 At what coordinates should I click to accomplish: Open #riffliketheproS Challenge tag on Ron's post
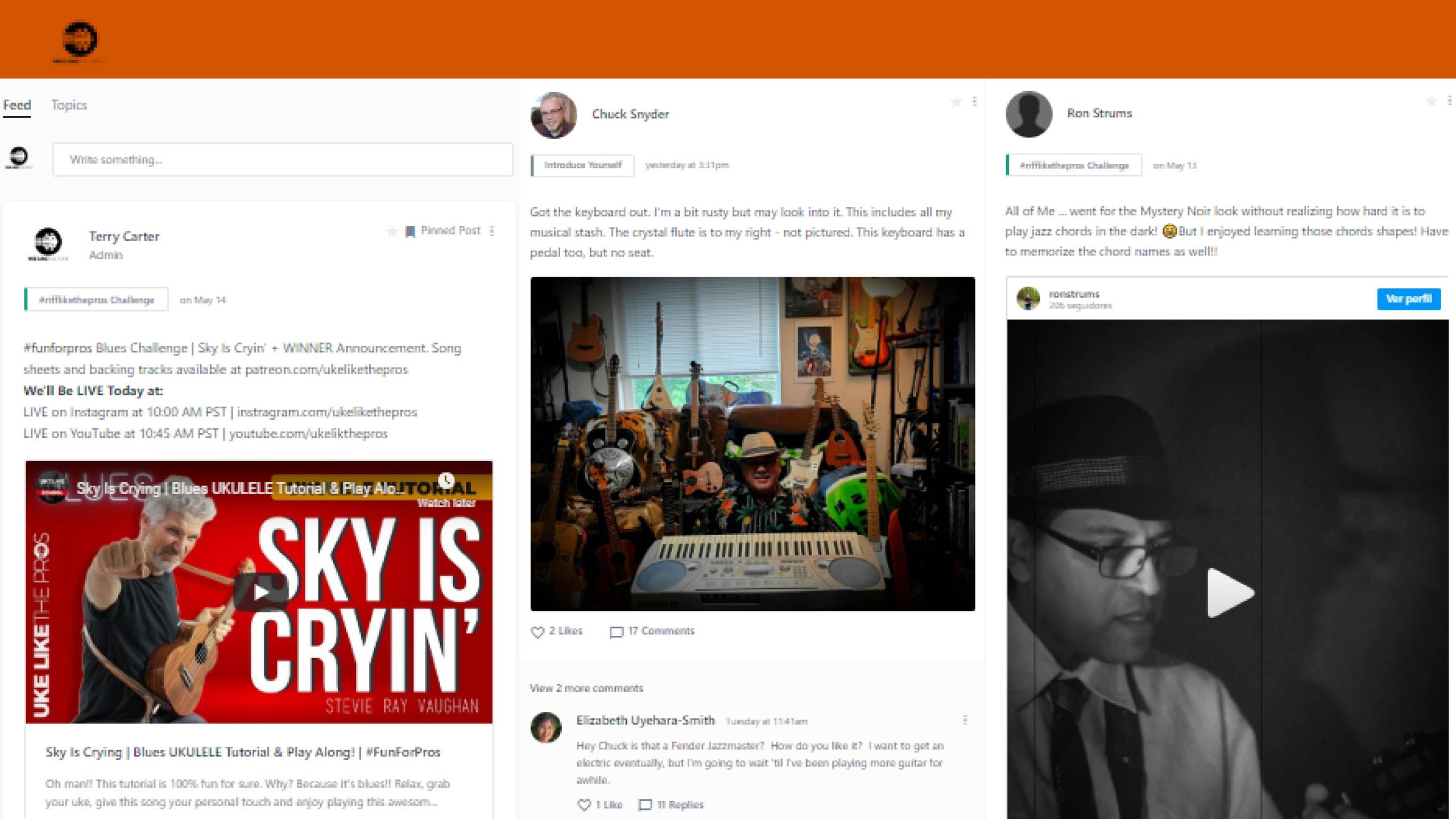click(1074, 166)
